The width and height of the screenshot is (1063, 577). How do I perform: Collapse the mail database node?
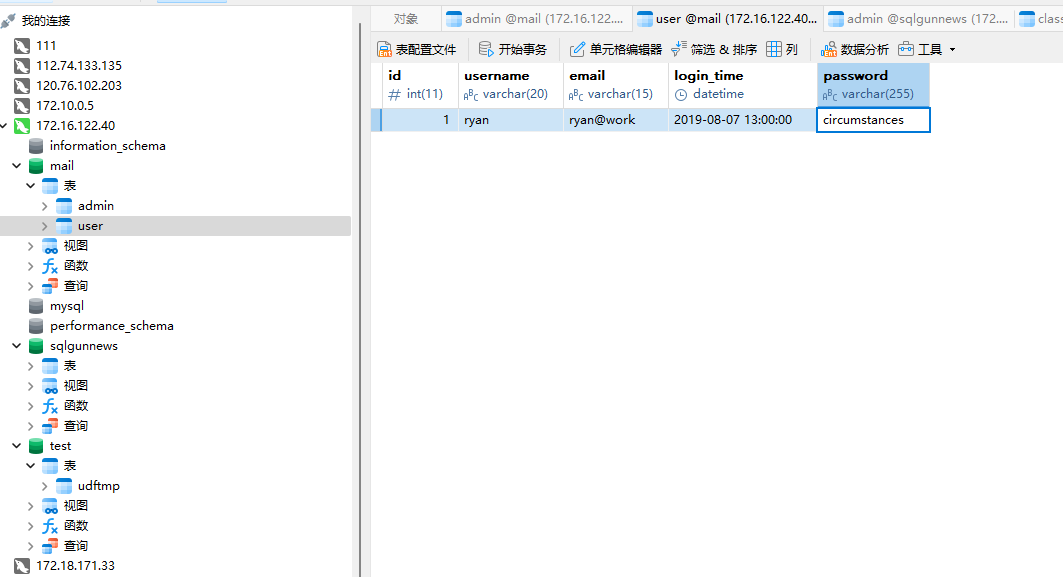[17, 165]
